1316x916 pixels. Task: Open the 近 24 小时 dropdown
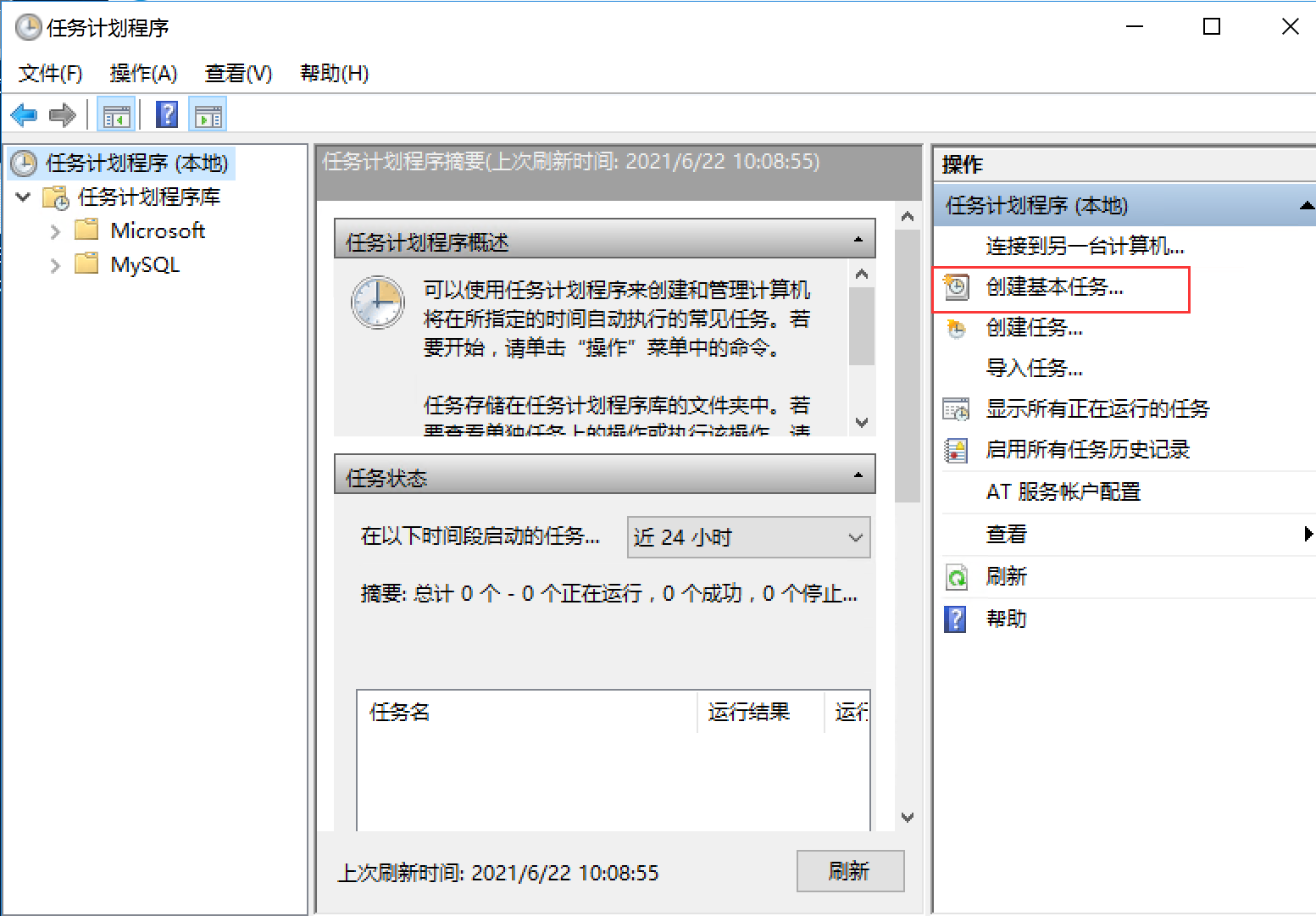748,537
